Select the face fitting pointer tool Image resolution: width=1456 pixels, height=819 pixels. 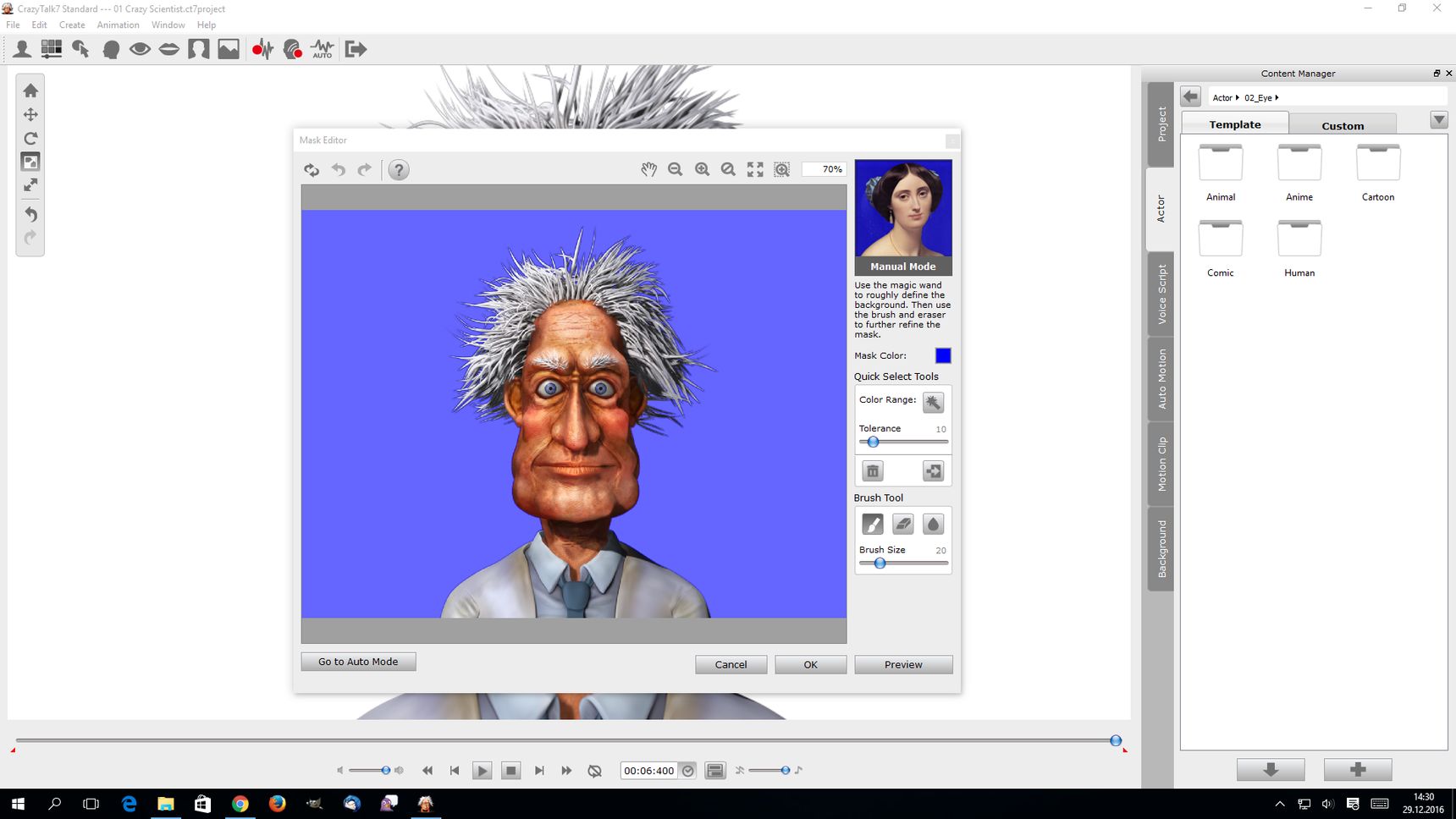[x=81, y=49]
